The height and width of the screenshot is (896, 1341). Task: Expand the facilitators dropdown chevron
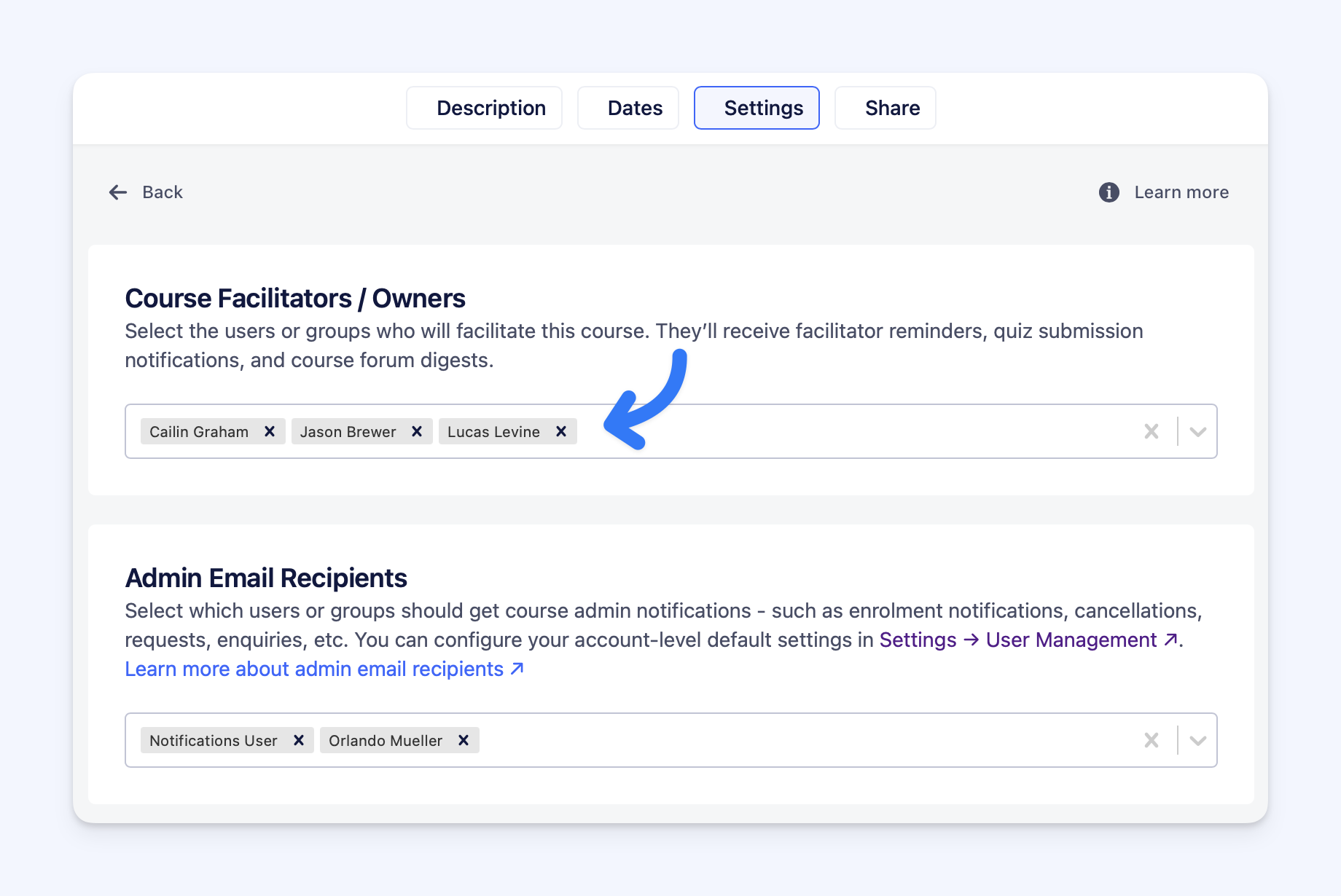click(1197, 431)
